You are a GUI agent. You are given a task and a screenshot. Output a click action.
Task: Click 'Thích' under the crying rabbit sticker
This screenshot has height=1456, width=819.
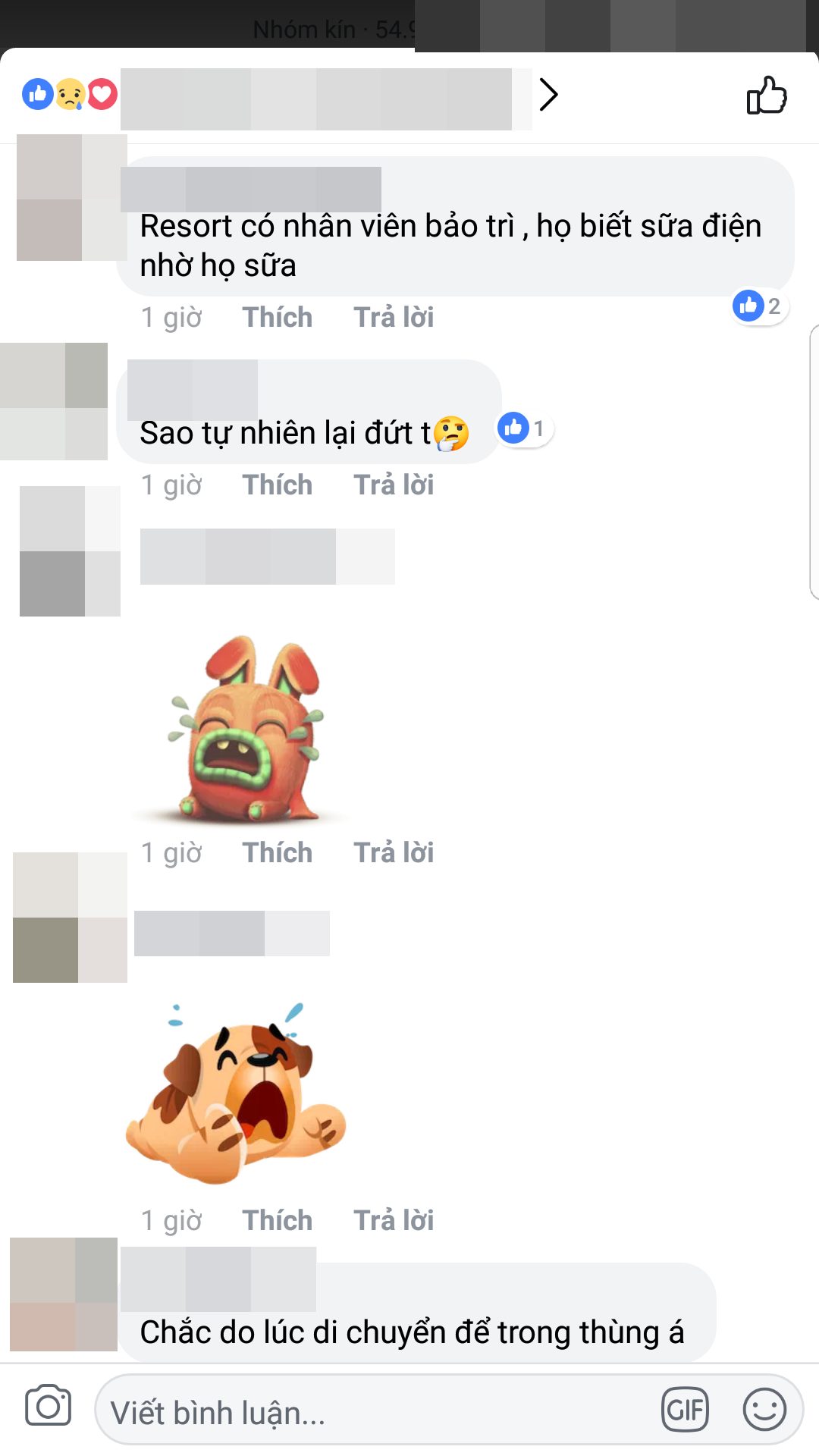tap(278, 852)
